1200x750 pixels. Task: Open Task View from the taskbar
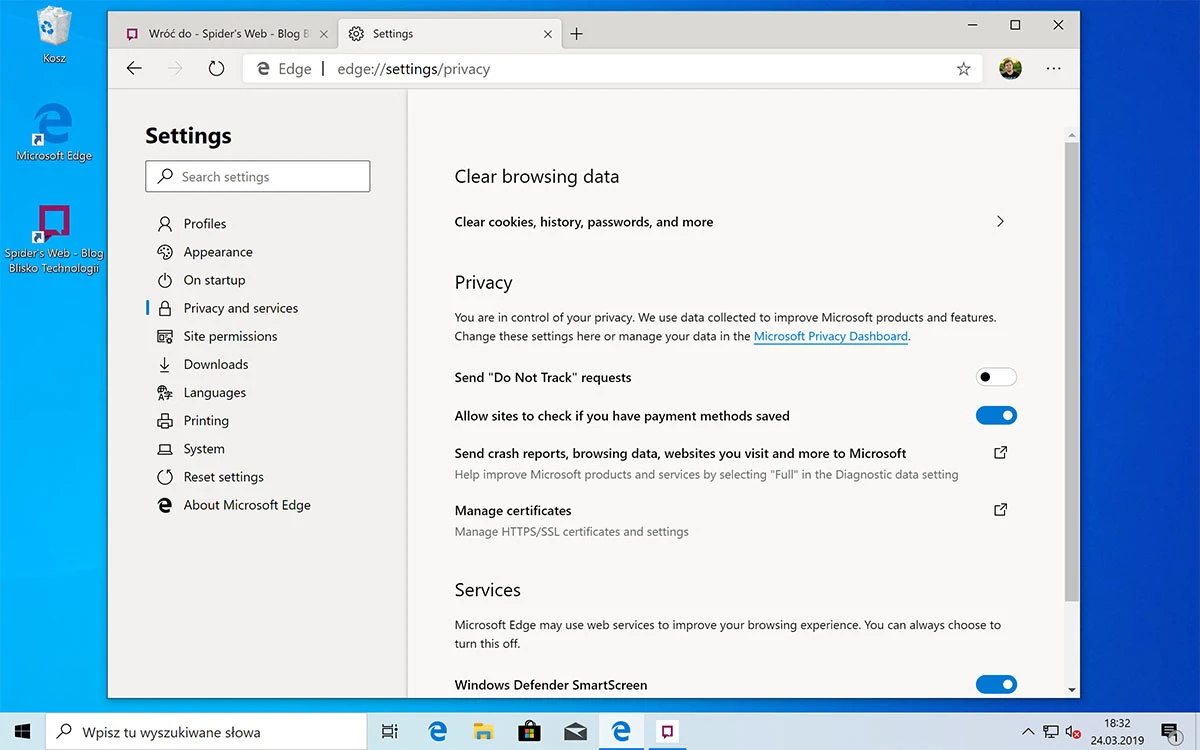(391, 732)
